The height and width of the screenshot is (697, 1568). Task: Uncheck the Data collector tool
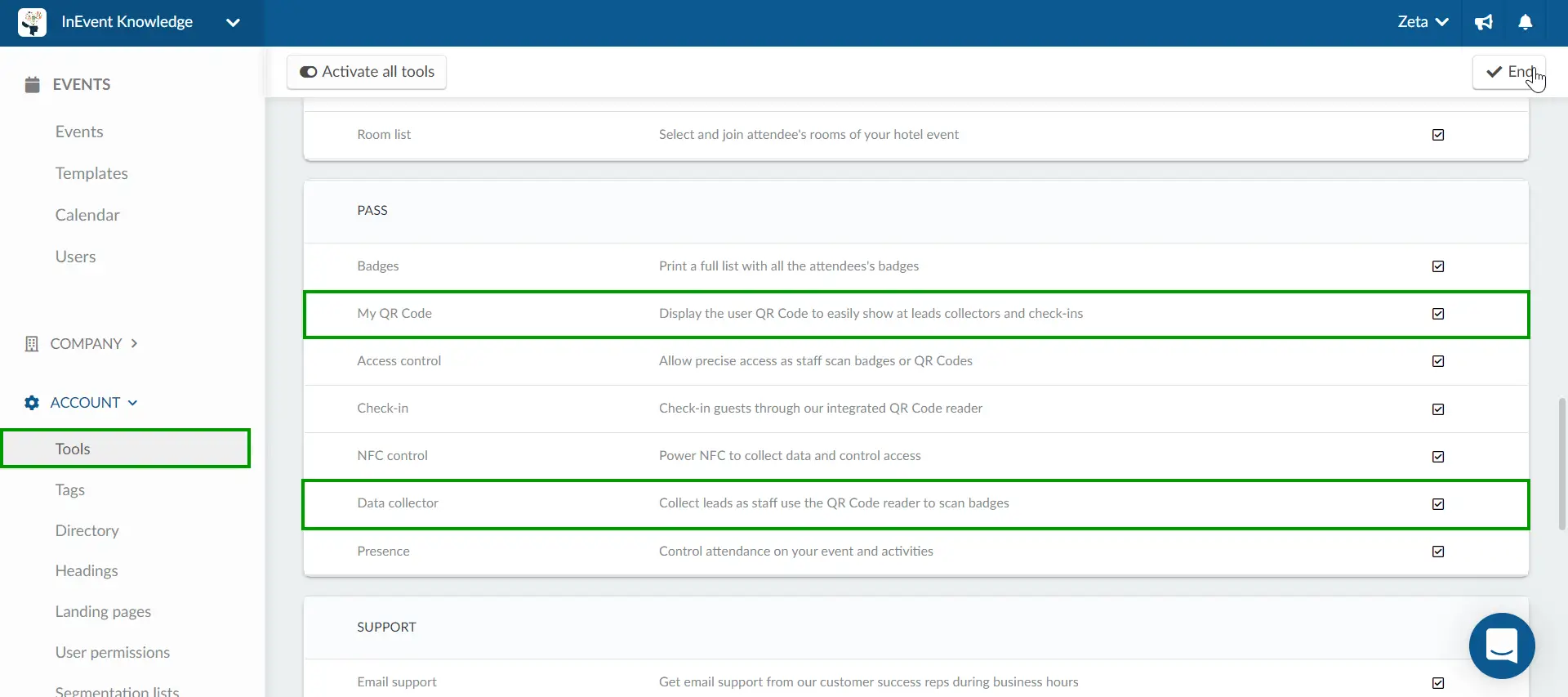1438,504
